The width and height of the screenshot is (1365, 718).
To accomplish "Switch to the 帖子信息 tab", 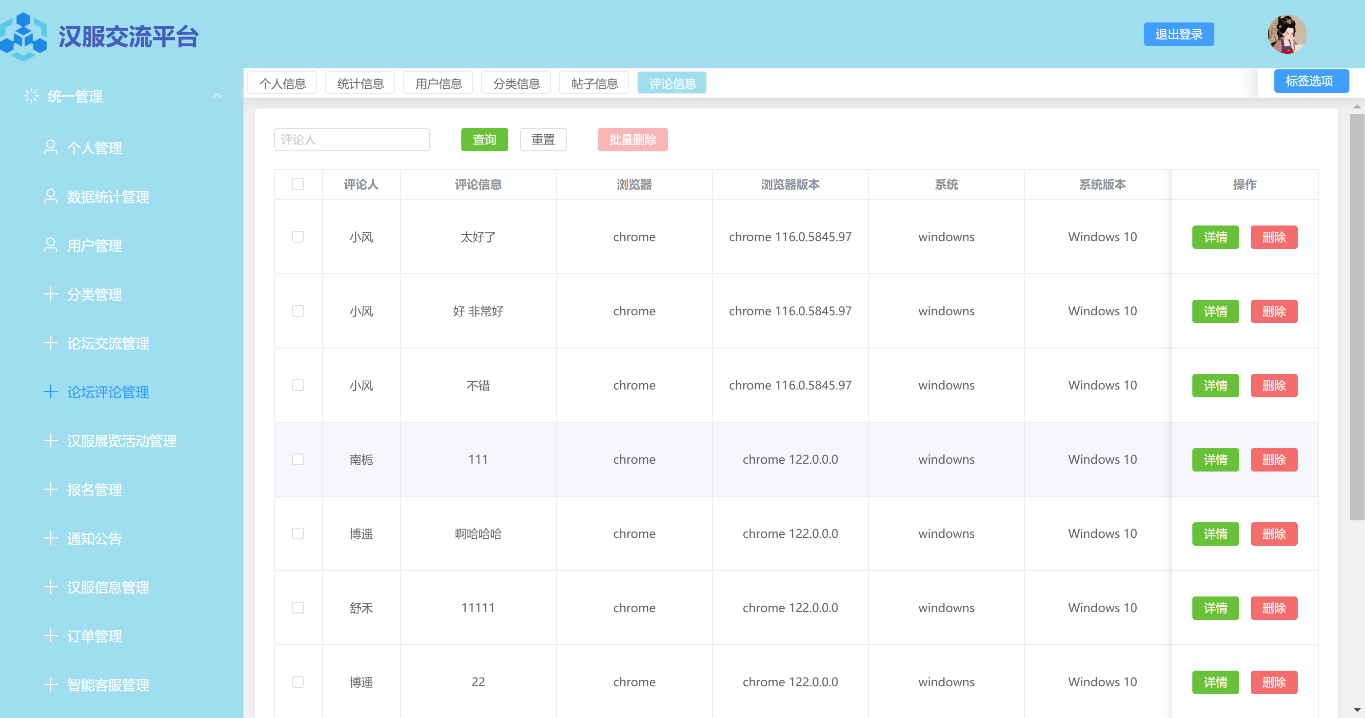I will point(594,83).
